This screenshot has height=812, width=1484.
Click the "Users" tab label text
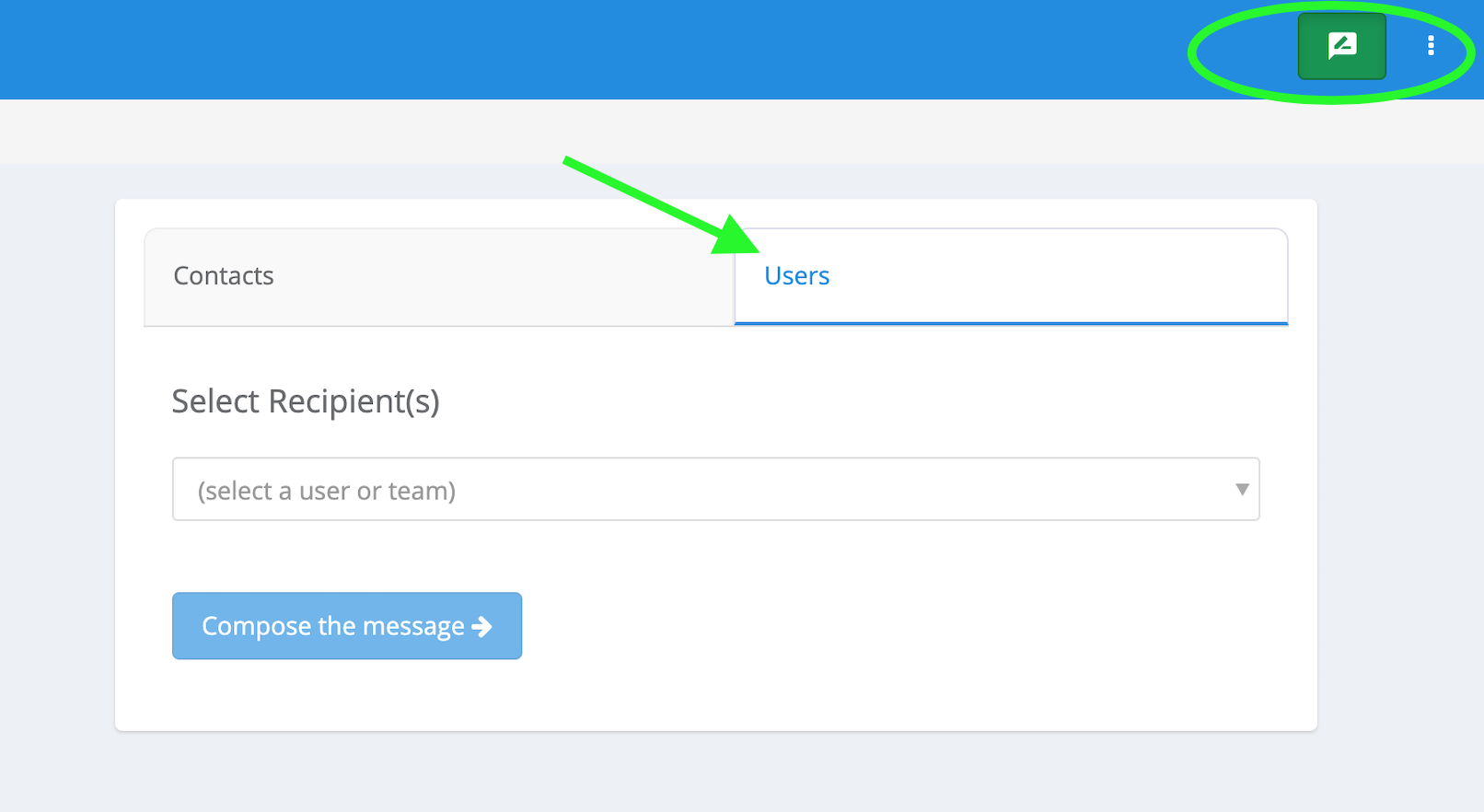796,276
